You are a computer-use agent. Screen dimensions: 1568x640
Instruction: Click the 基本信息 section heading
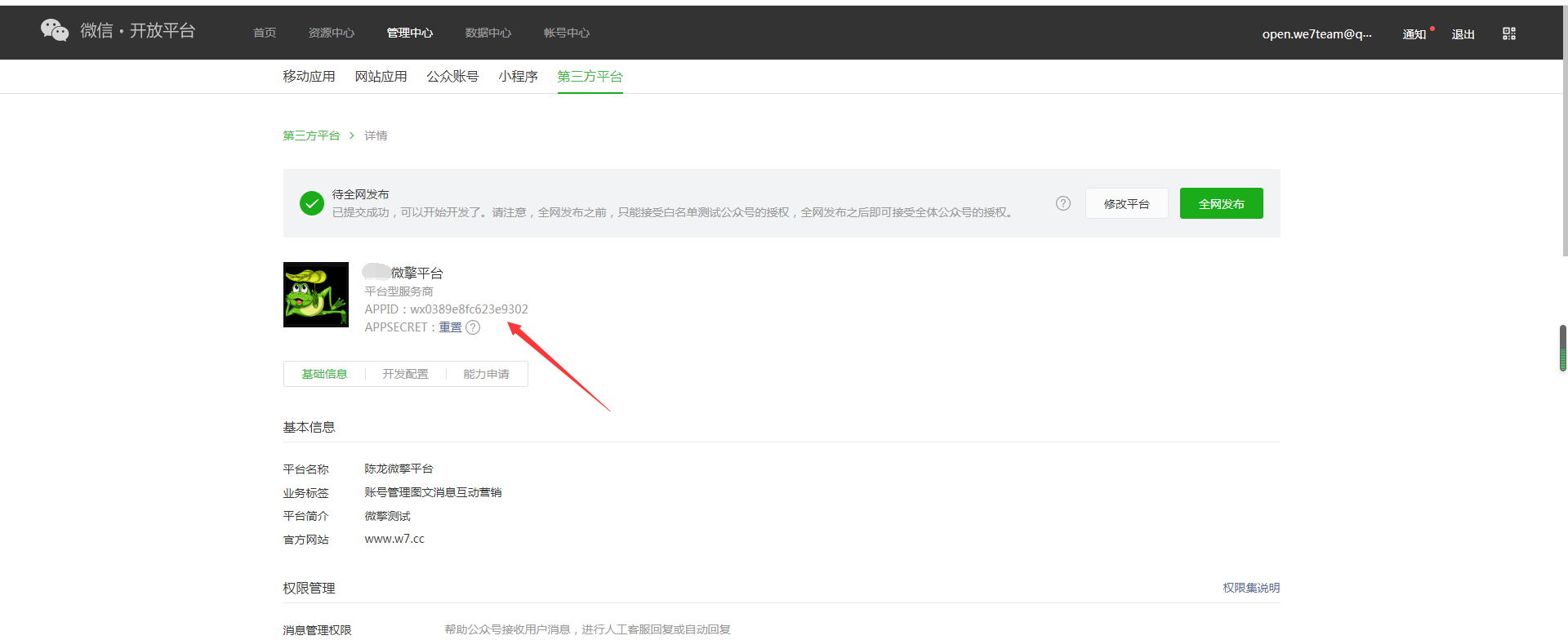point(309,427)
